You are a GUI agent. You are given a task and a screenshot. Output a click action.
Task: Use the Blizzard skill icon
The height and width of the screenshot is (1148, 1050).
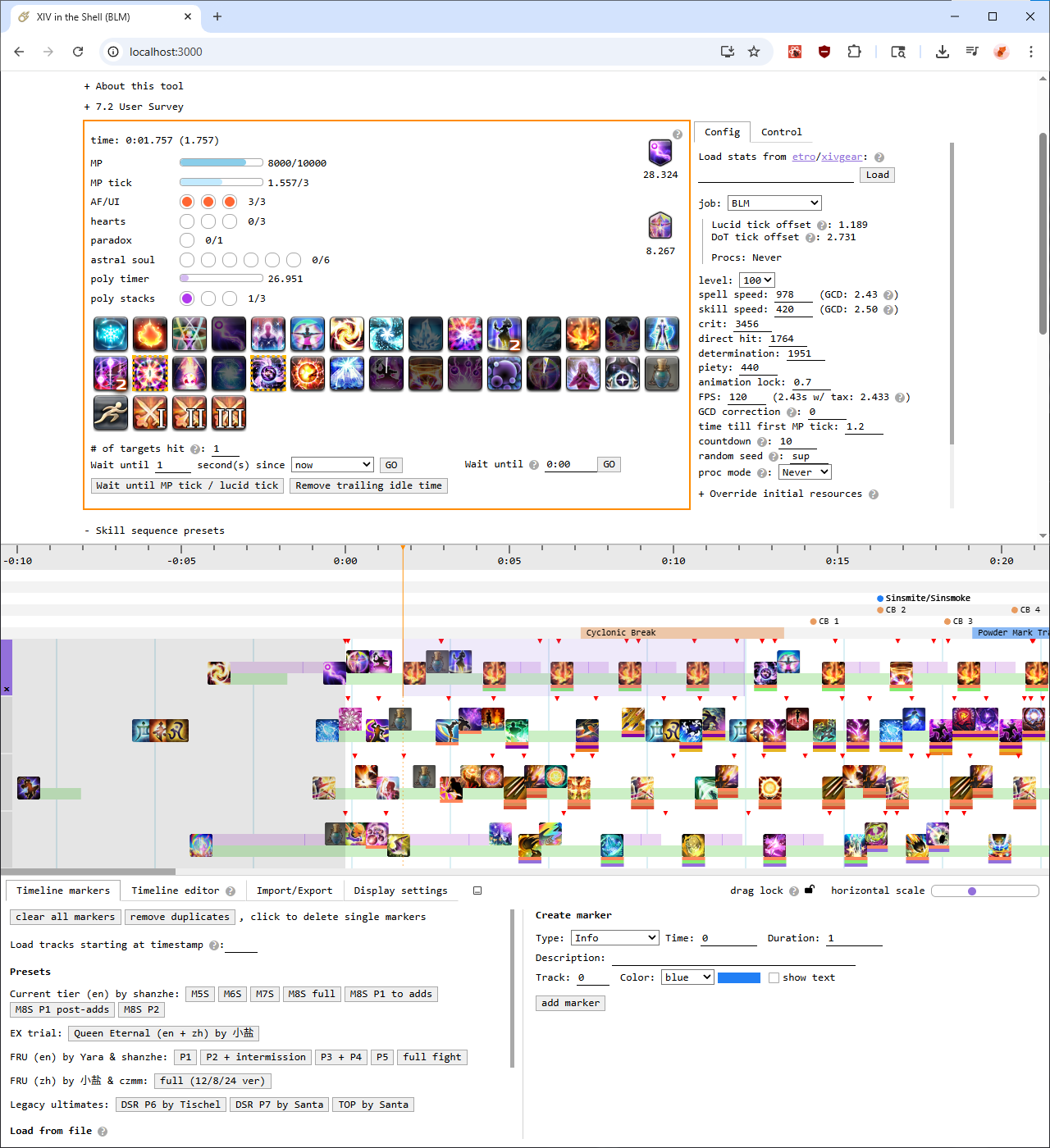111,335
